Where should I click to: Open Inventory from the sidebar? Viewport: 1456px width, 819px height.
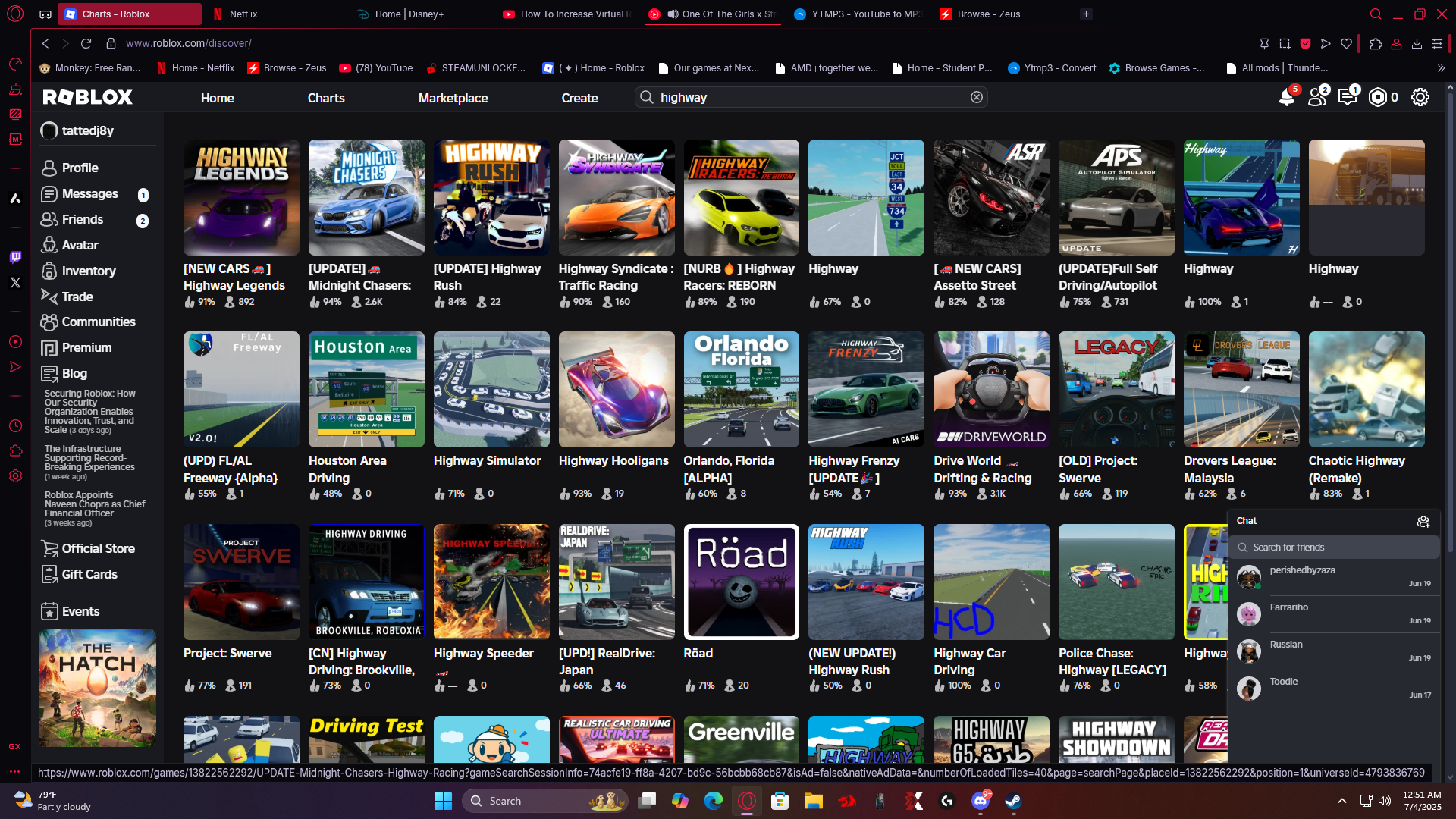tap(88, 271)
